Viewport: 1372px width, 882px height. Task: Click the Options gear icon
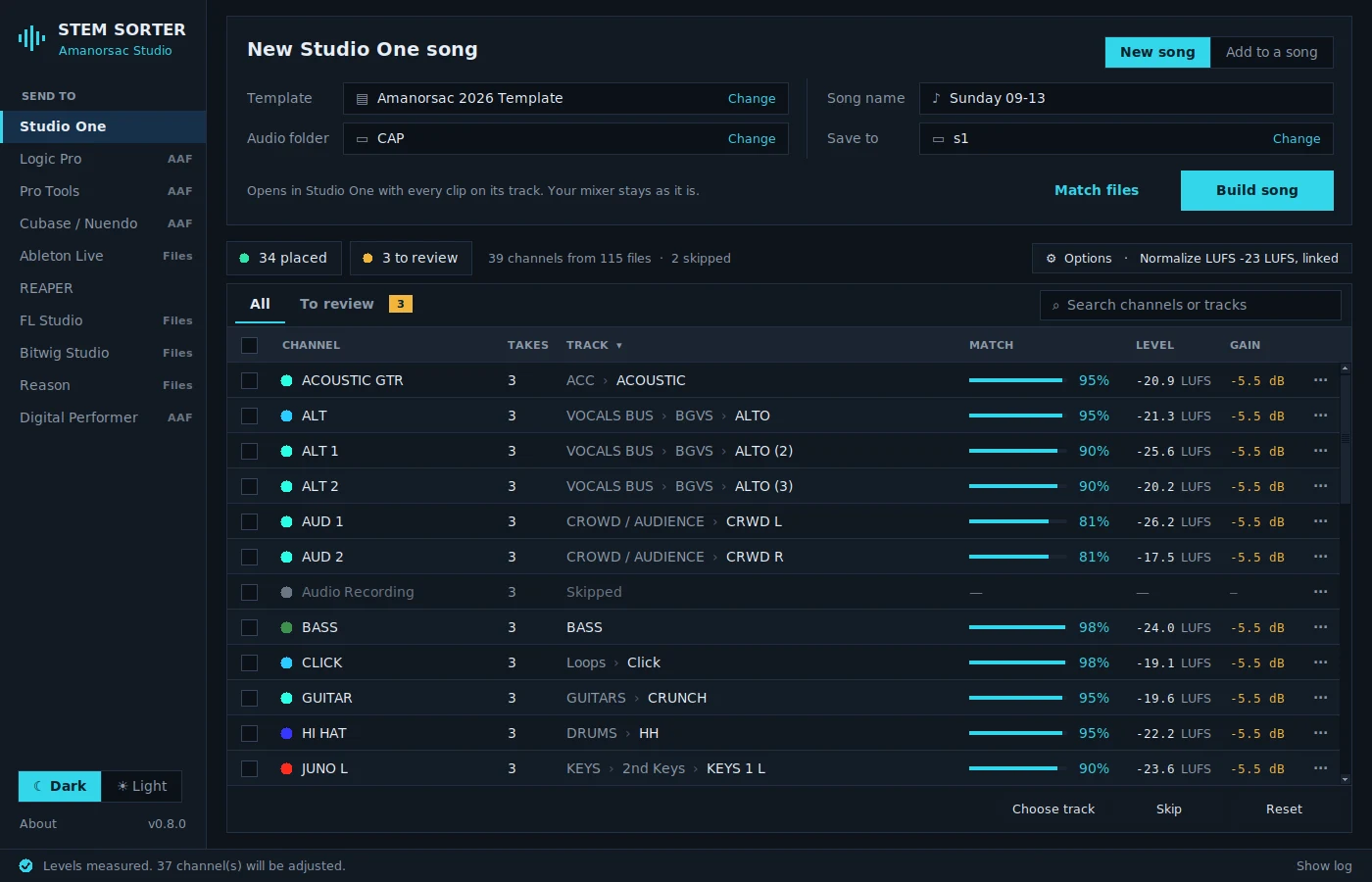[x=1051, y=259]
